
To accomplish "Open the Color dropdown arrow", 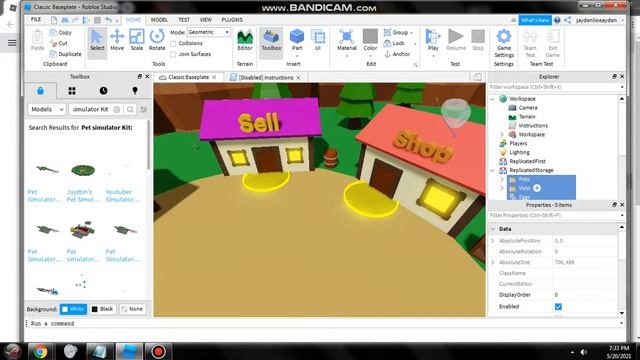I will (370, 56).
